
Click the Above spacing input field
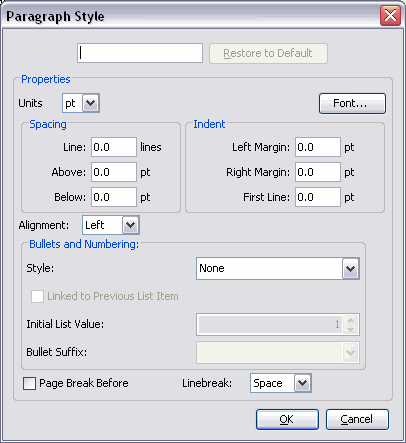click(114, 172)
